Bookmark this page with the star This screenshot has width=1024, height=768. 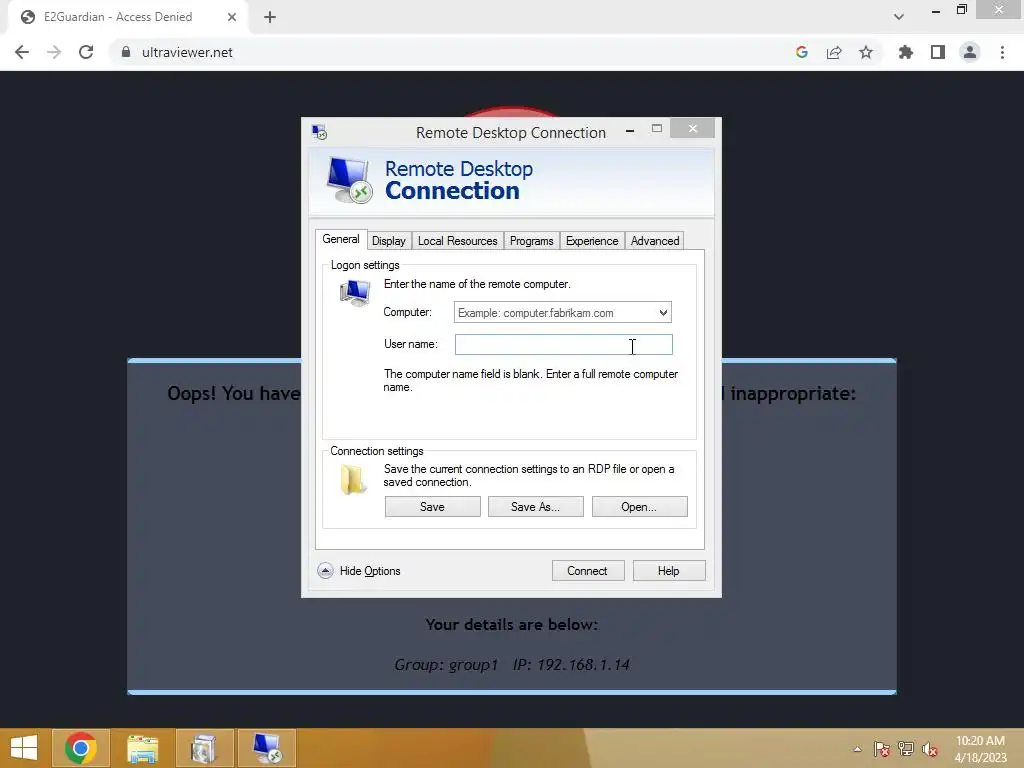(866, 52)
